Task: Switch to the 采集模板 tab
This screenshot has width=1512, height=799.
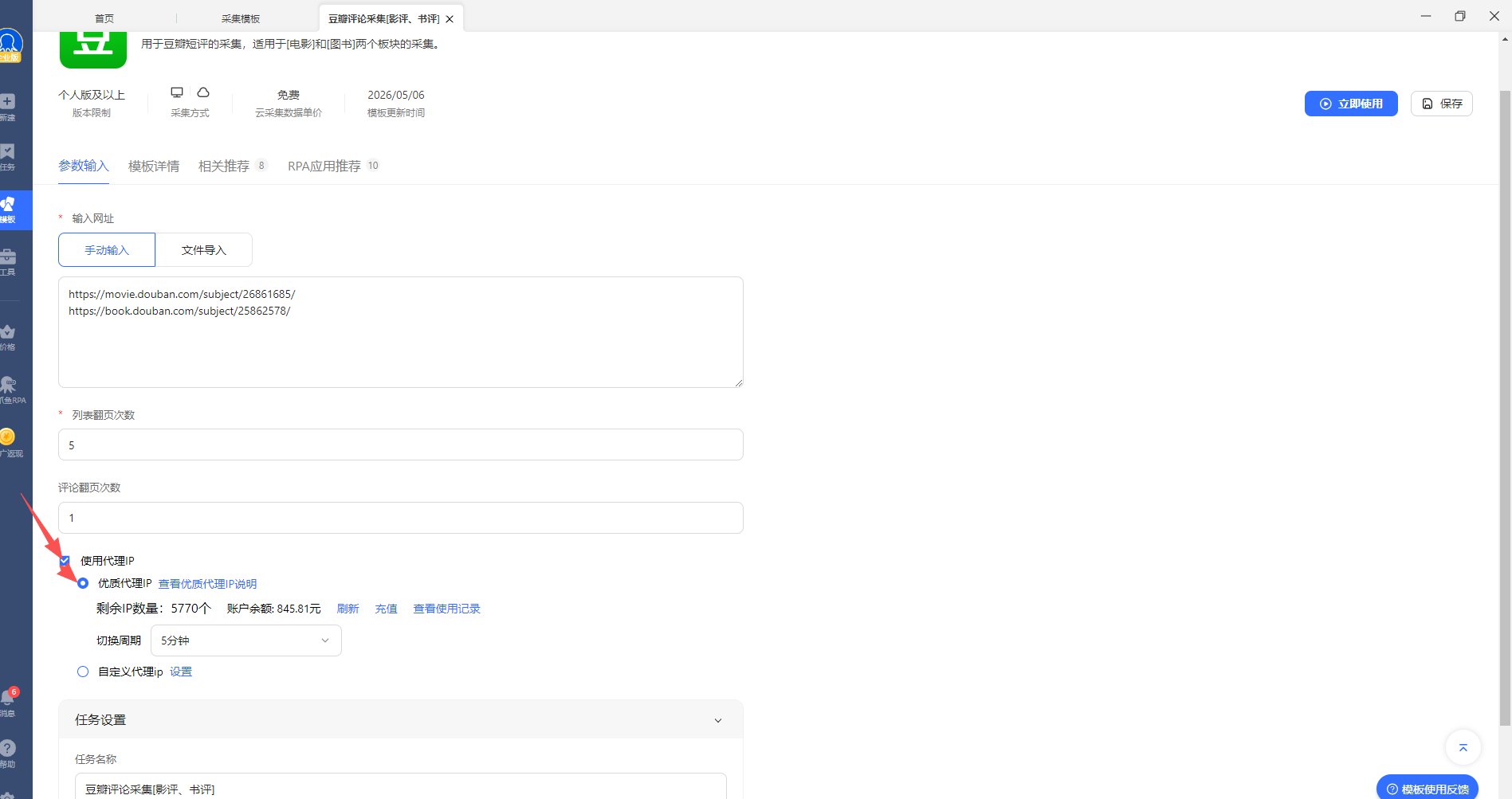Action: point(241,18)
